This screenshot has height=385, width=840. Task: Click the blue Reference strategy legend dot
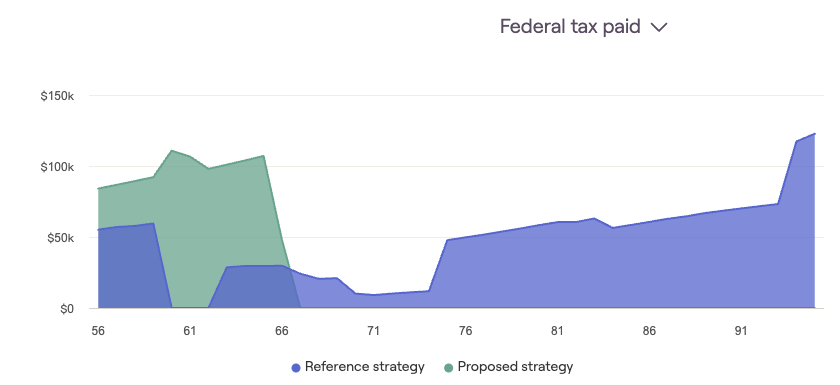coord(296,368)
